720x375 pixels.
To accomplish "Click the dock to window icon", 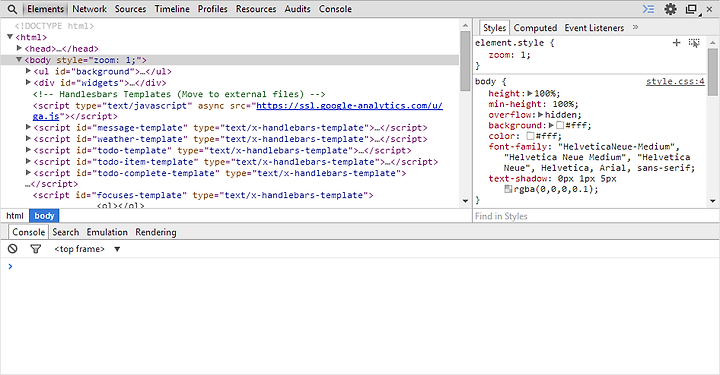I will (x=691, y=9).
